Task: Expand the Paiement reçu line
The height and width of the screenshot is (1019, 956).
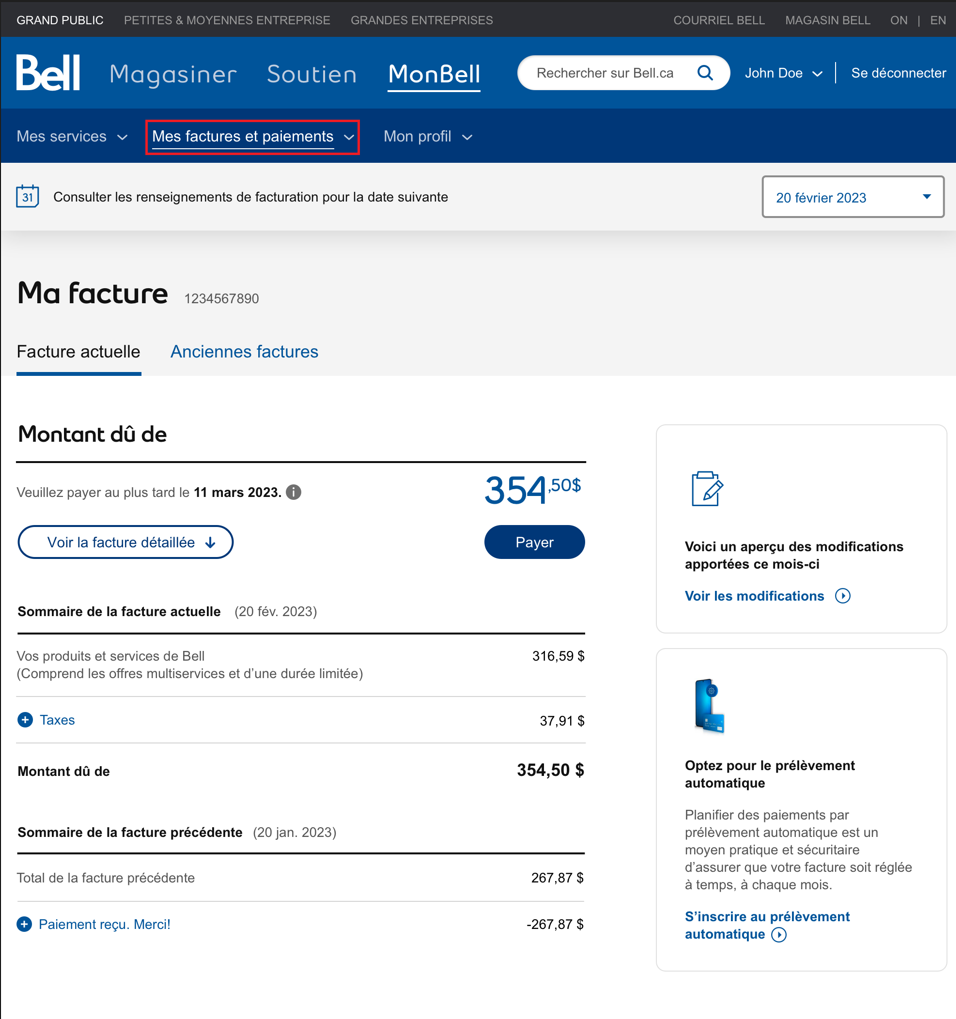Action: (25, 924)
